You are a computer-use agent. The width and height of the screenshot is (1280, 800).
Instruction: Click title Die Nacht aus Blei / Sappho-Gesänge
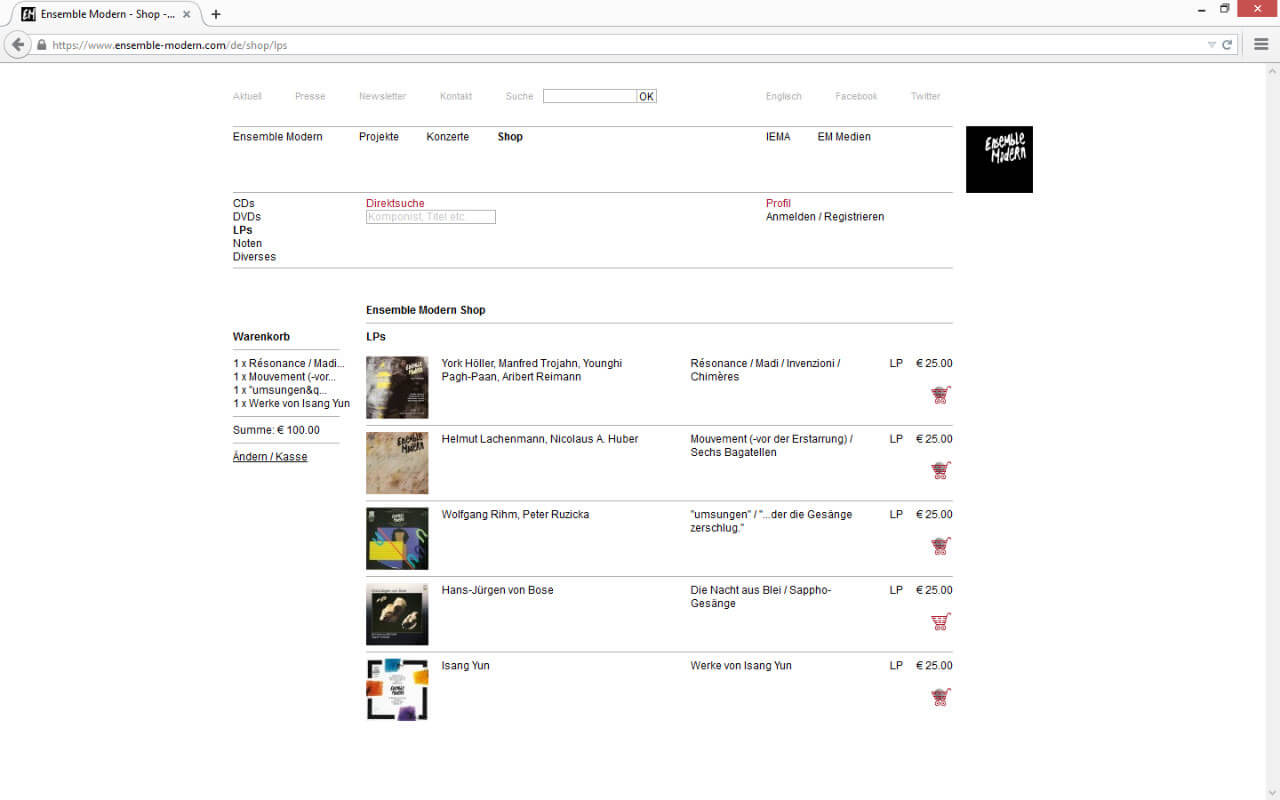point(761,597)
